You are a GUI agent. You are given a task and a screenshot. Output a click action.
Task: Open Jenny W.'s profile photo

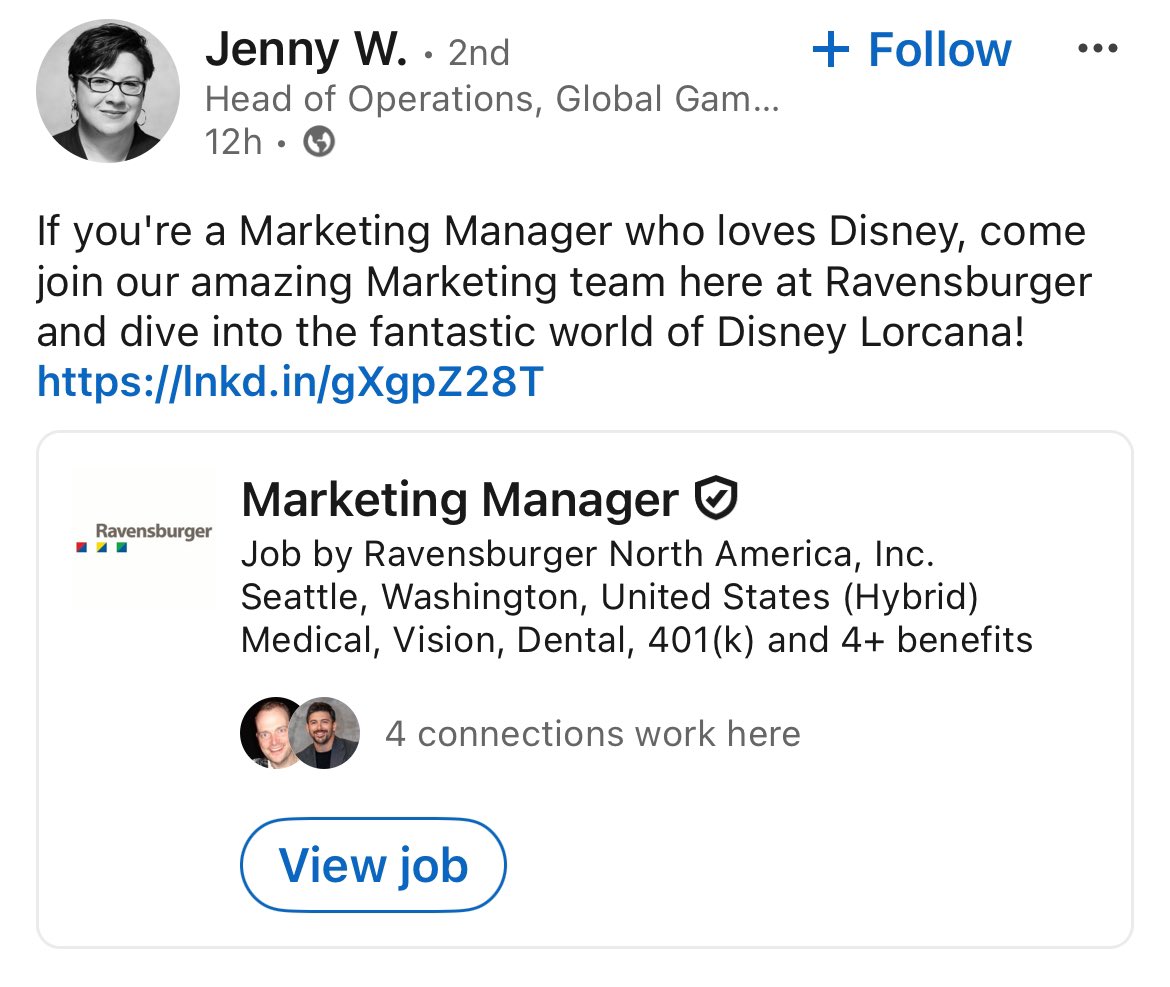[x=107, y=91]
